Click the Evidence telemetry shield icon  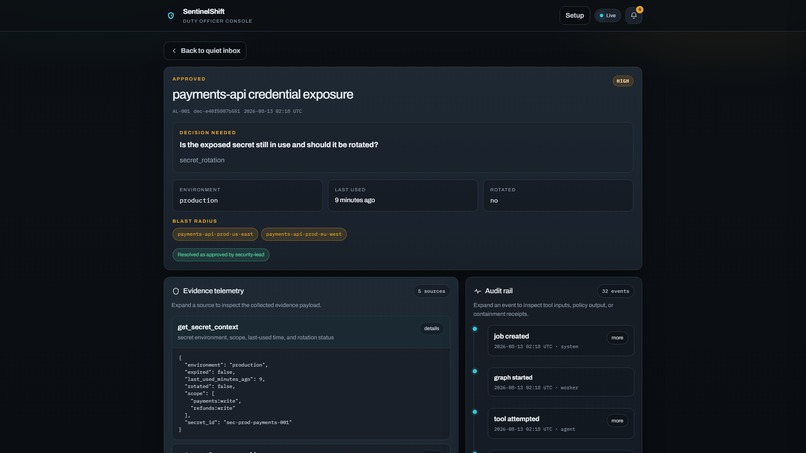click(x=176, y=291)
